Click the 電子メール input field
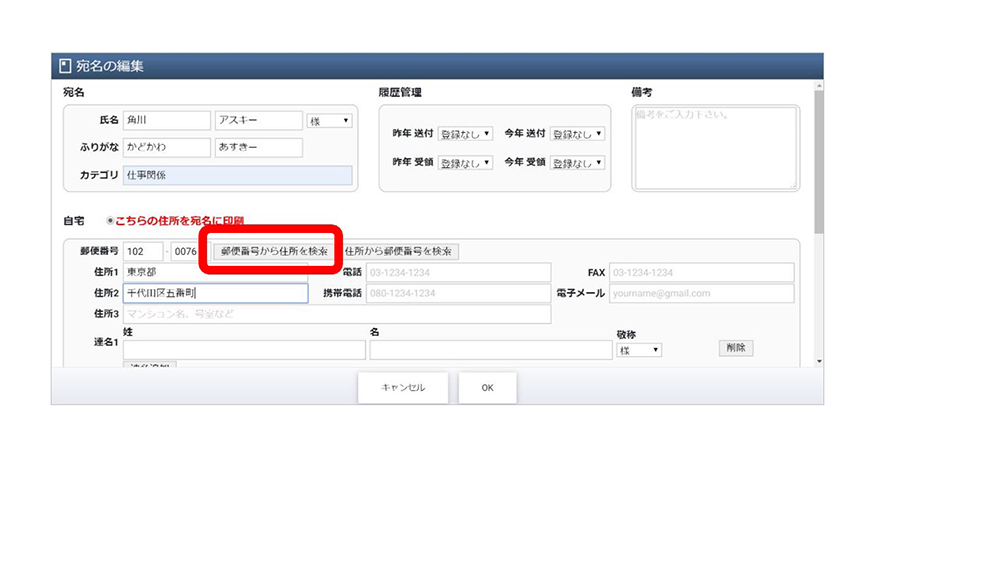 [x=700, y=294]
